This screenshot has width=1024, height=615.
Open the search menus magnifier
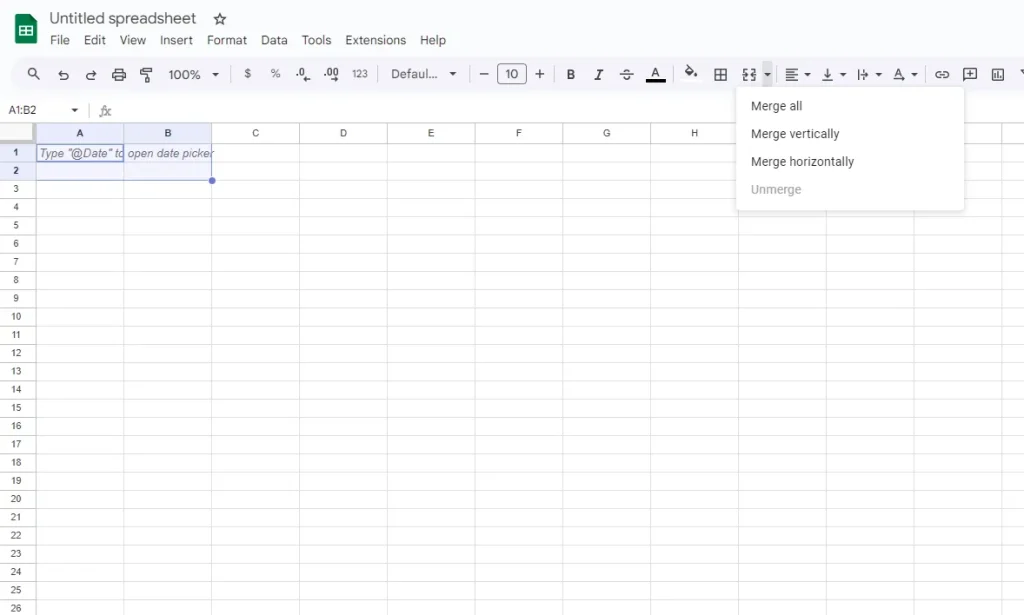click(x=33, y=74)
